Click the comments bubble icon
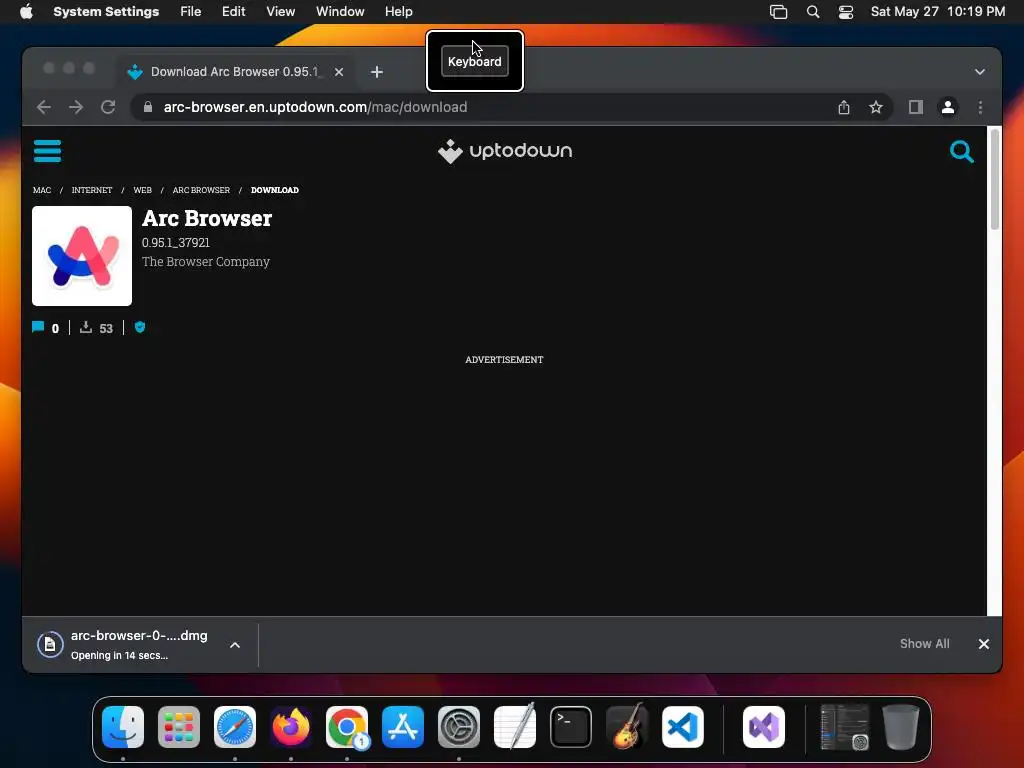1024x768 pixels. coord(38,327)
